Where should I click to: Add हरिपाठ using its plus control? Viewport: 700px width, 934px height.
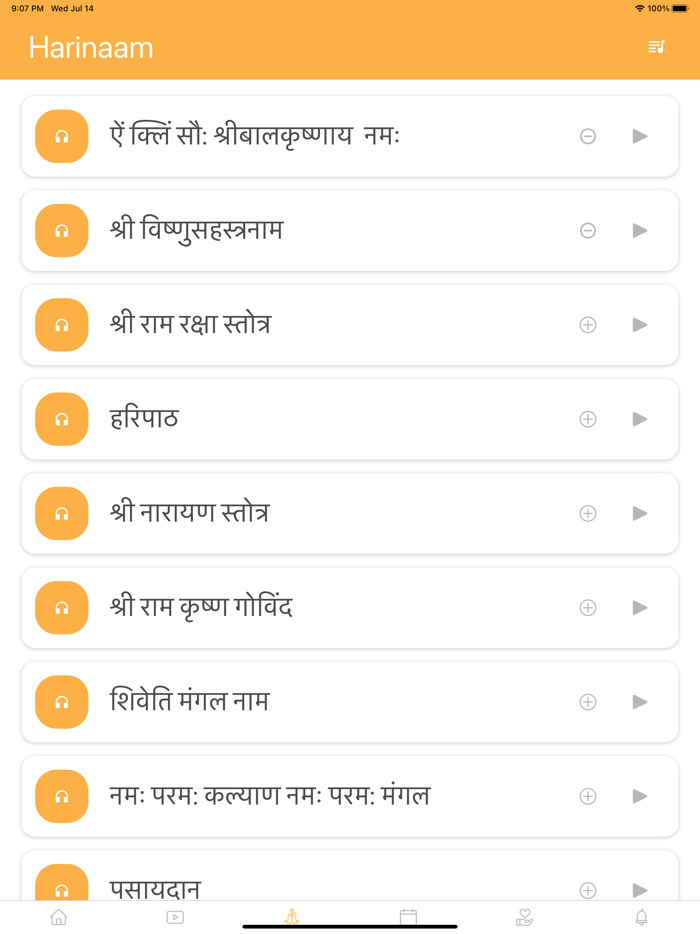[588, 419]
